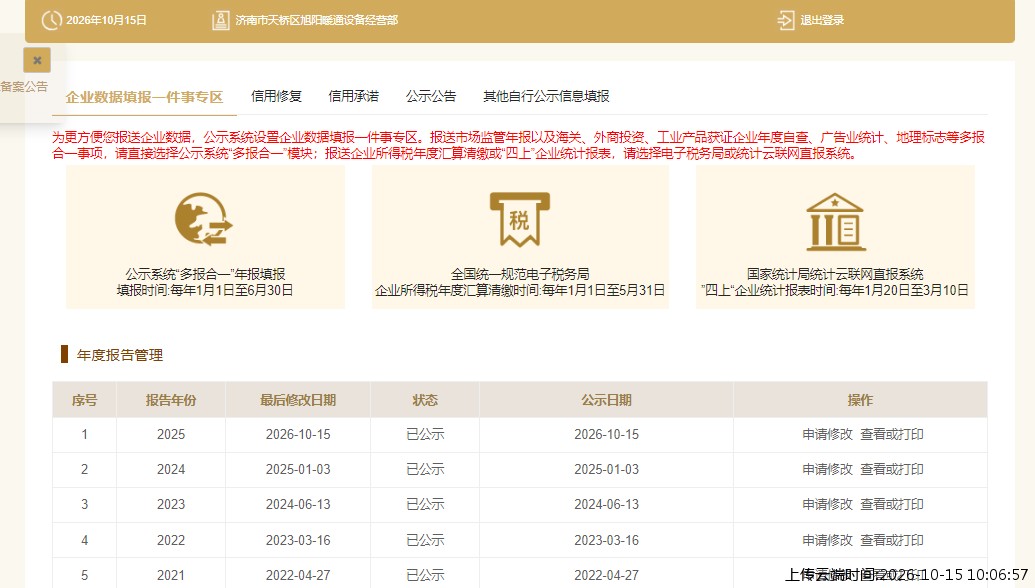
Task: Click the 操作 column header
Action: pos(860,400)
